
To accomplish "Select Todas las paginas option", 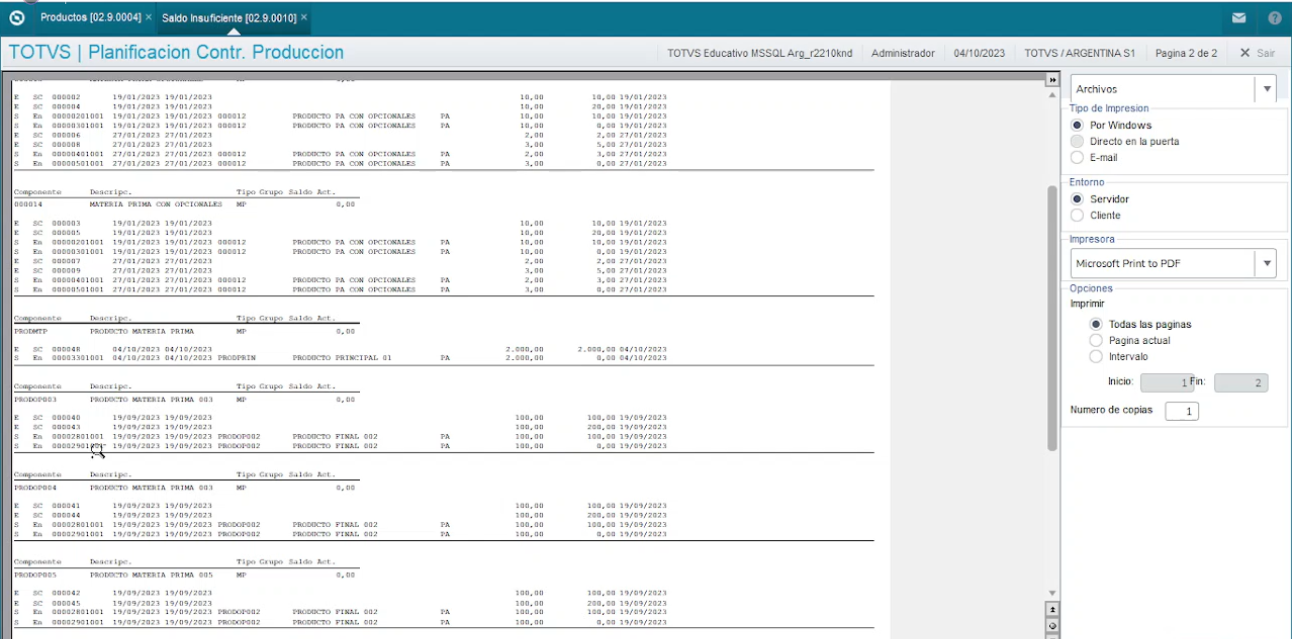I will pyautogui.click(x=1141, y=324).
